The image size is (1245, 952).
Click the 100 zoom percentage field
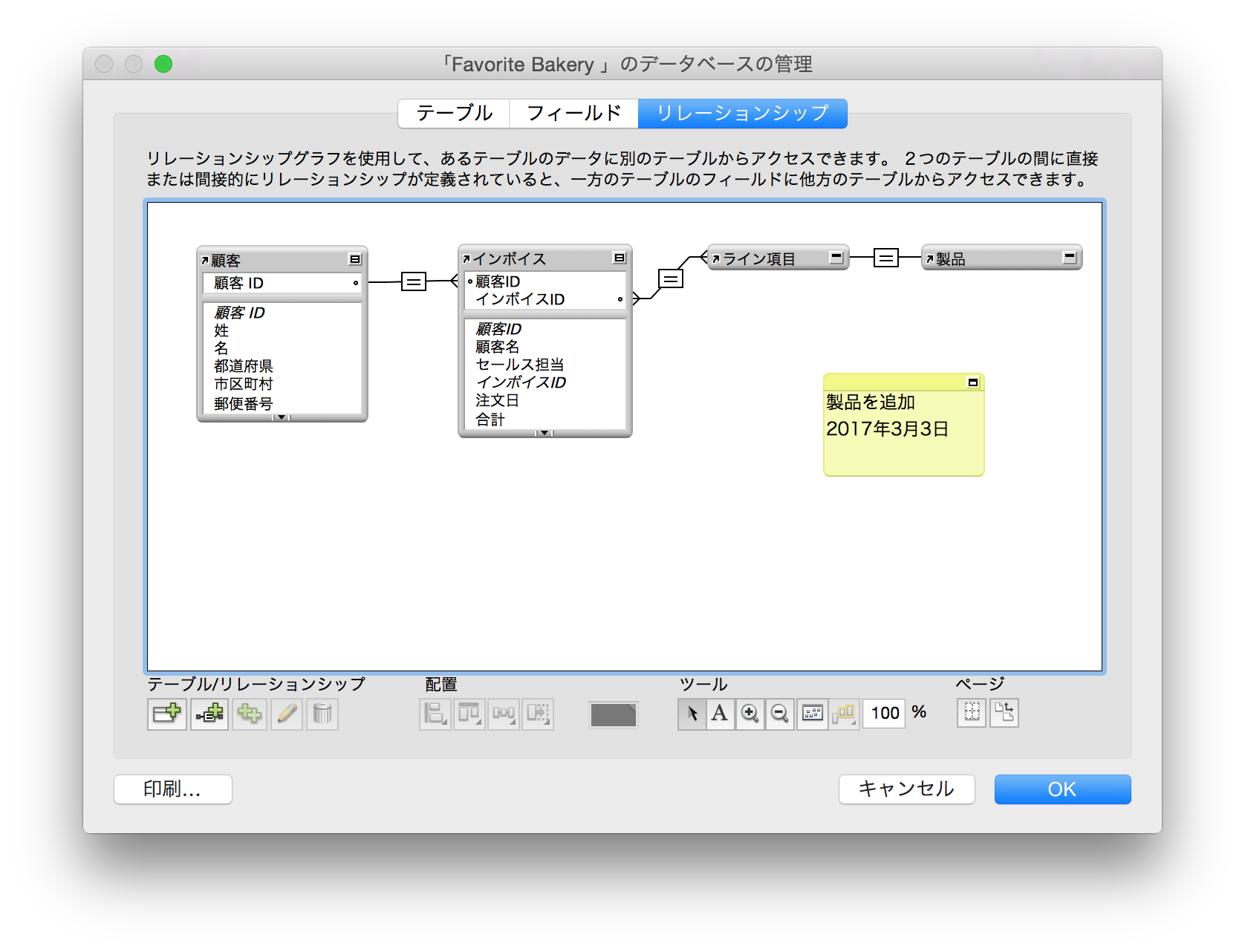885,714
